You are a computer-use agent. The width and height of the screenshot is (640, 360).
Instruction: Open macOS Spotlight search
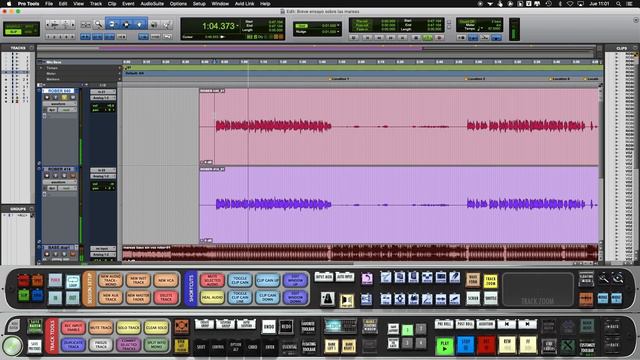618,4
